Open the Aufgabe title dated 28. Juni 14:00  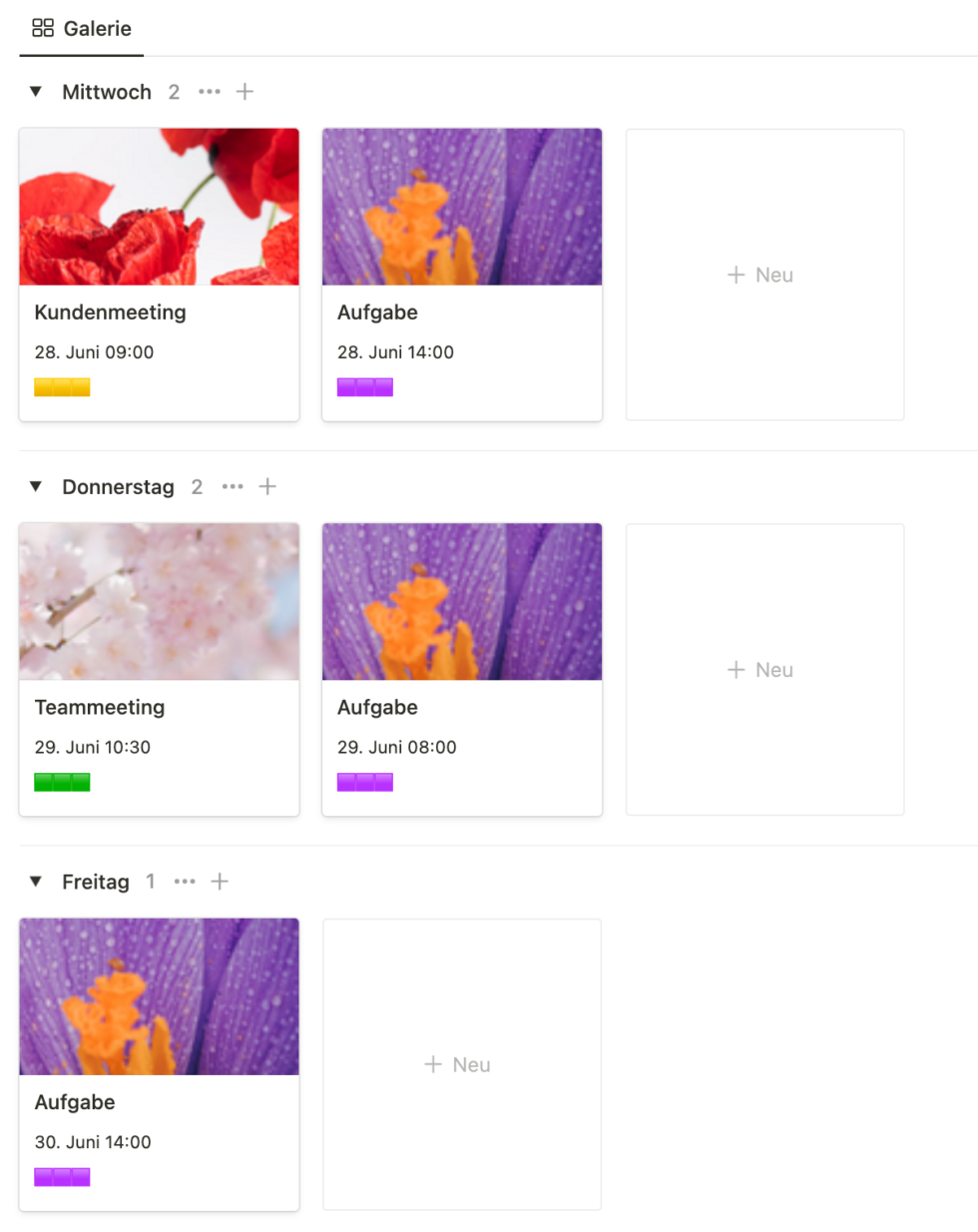tap(377, 312)
